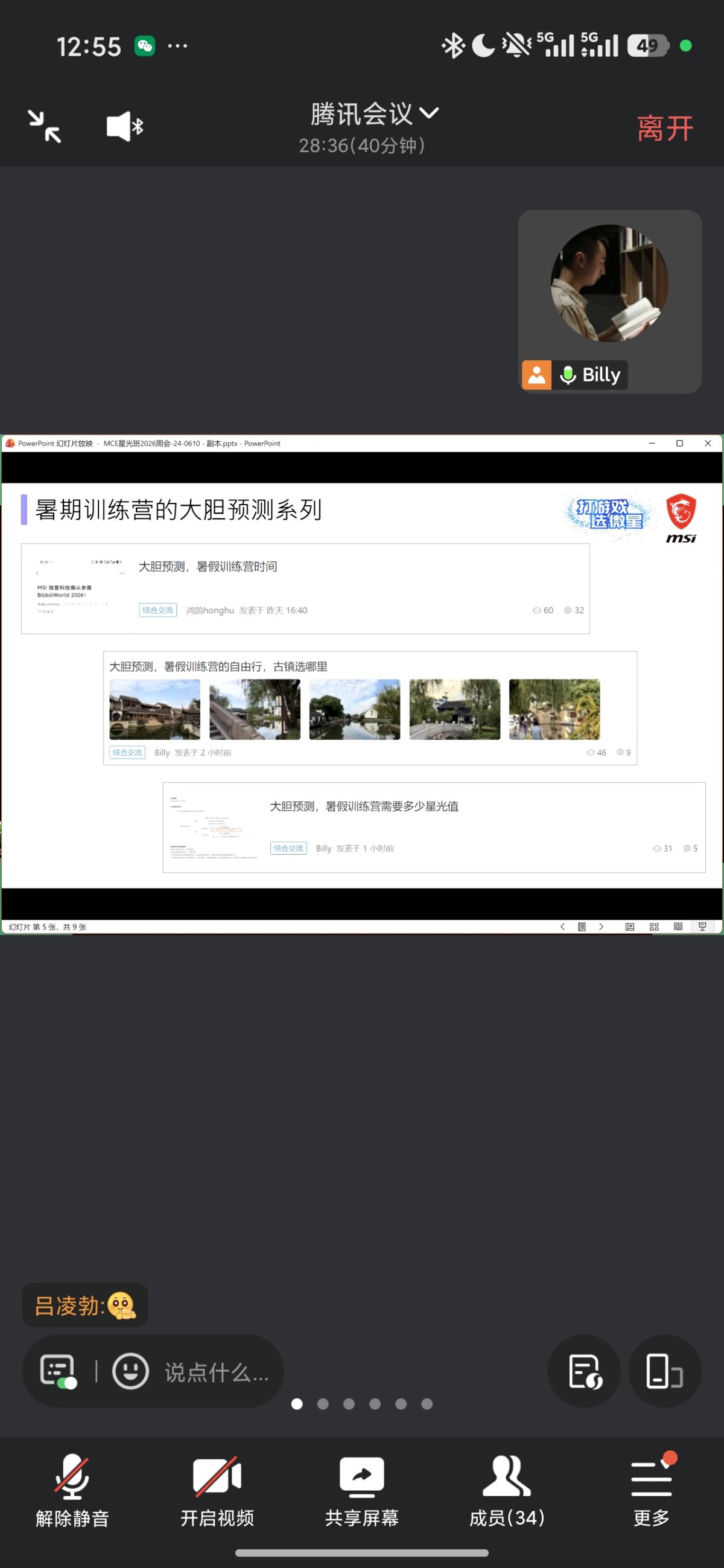Tap the do-not-disturb moon icon
The image size is (724, 1568).
pos(484,46)
